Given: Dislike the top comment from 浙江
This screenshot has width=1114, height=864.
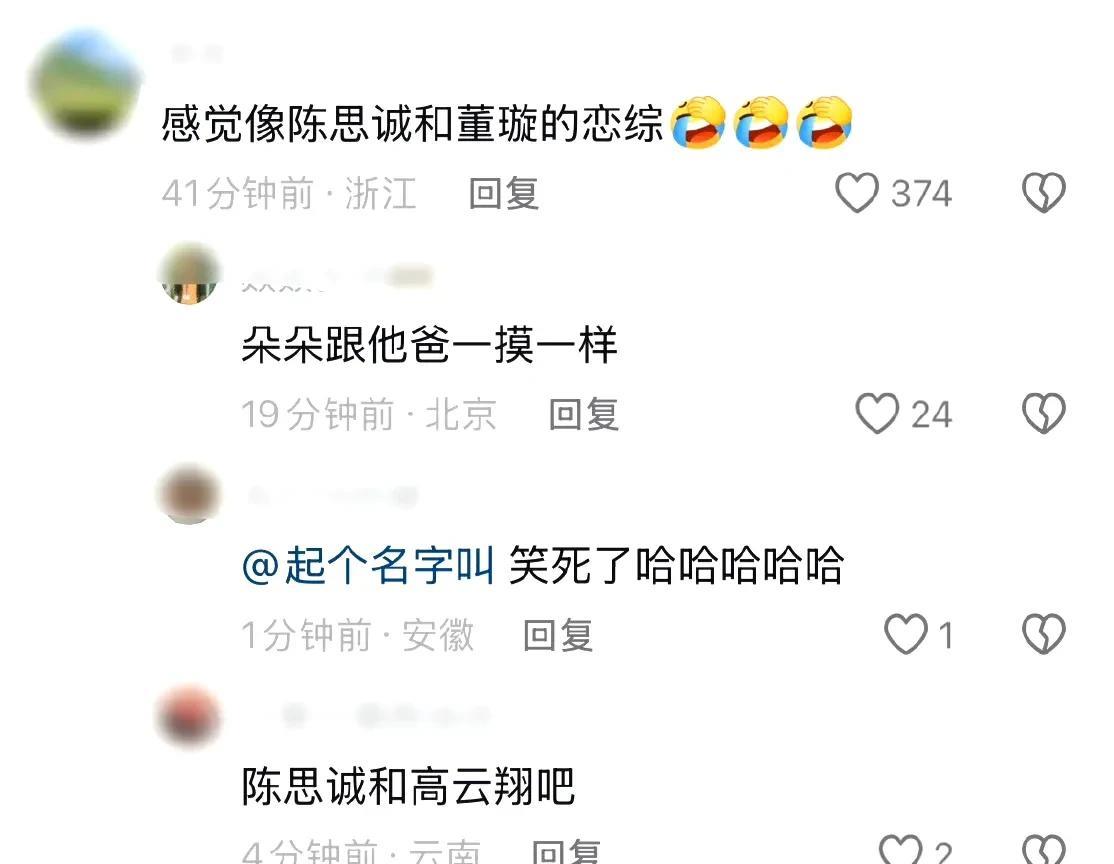Looking at the screenshot, I should pos(1044,193).
